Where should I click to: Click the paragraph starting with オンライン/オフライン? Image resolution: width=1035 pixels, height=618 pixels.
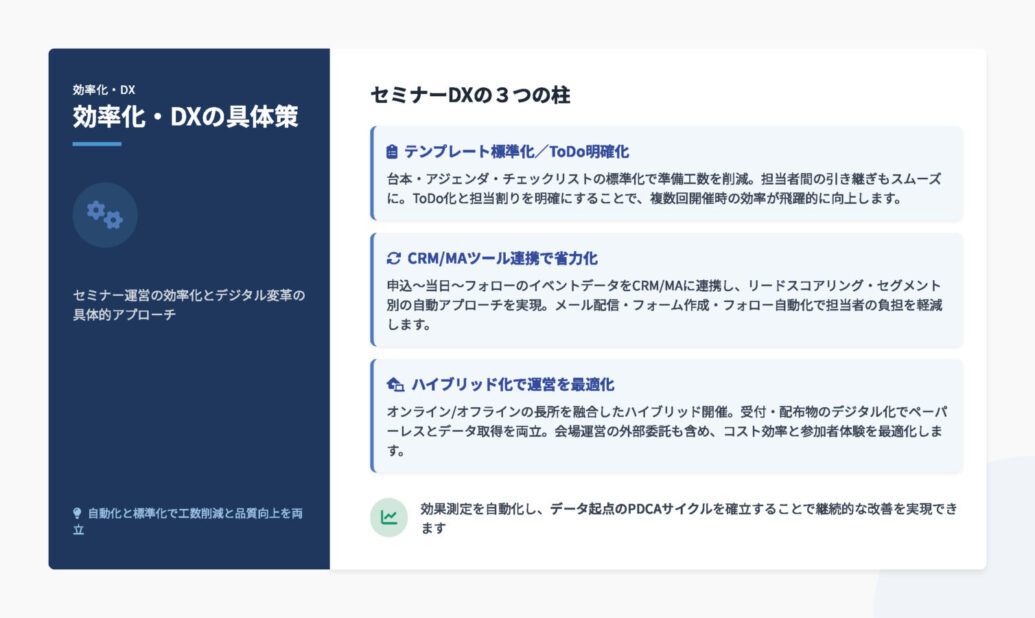664,431
